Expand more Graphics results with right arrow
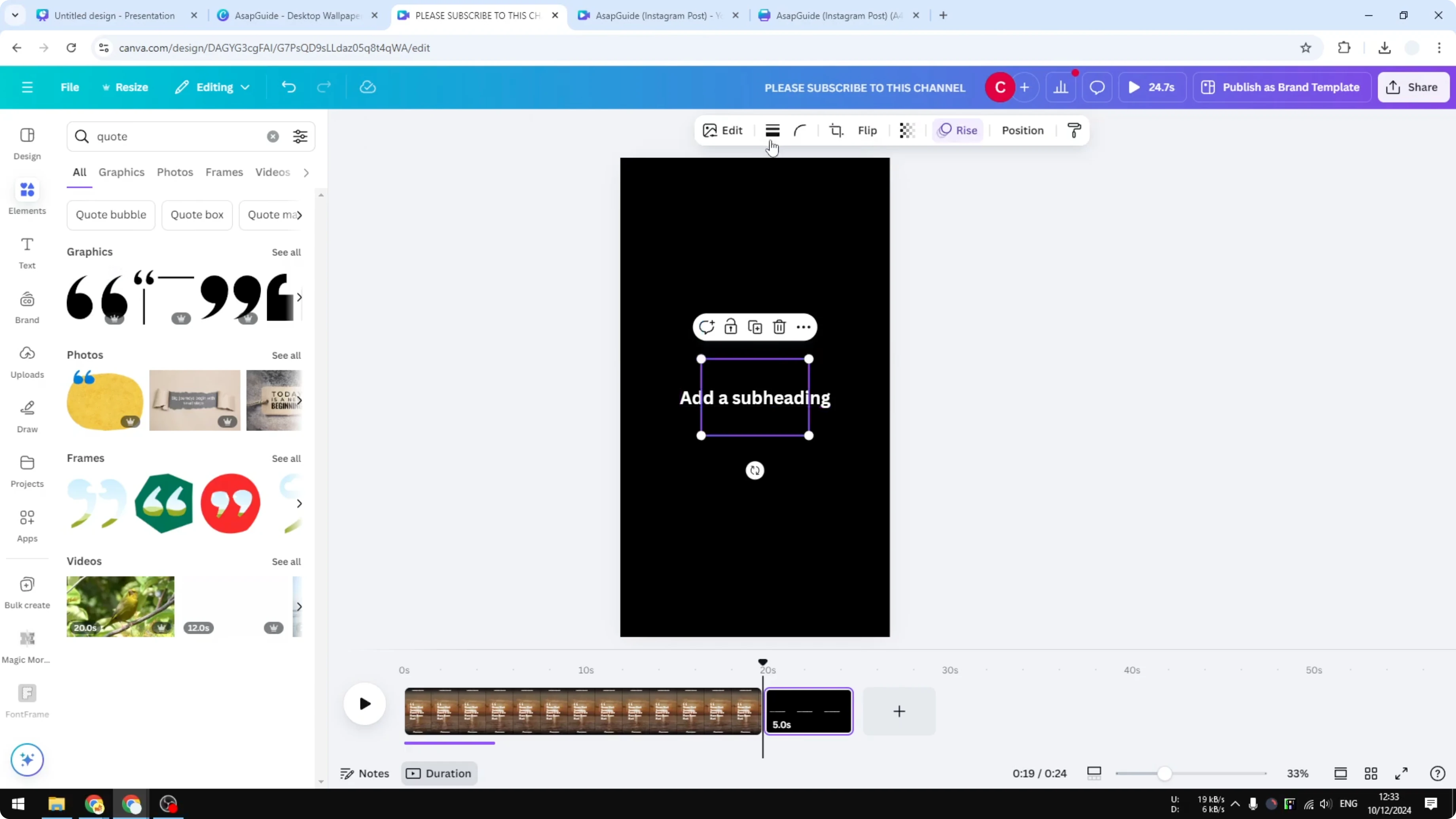Viewport: 1456px width, 819px height. click(x=299, y=297)
